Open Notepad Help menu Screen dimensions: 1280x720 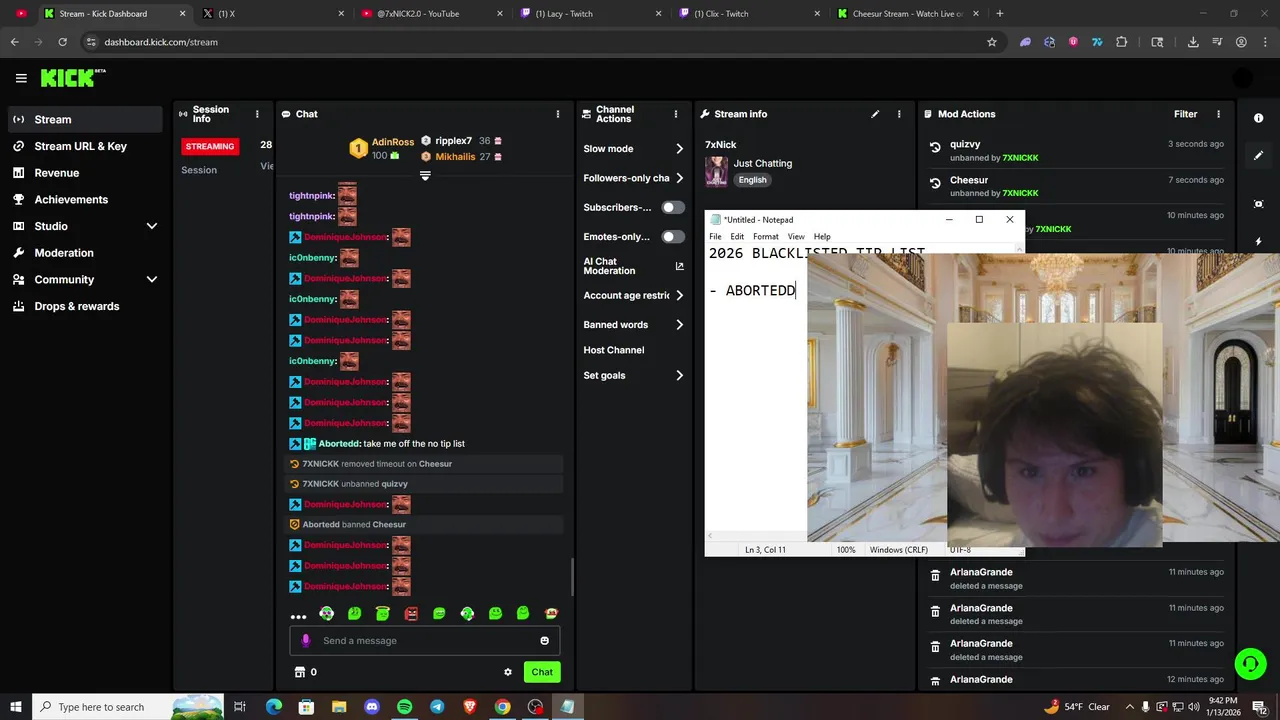point(822,237)
